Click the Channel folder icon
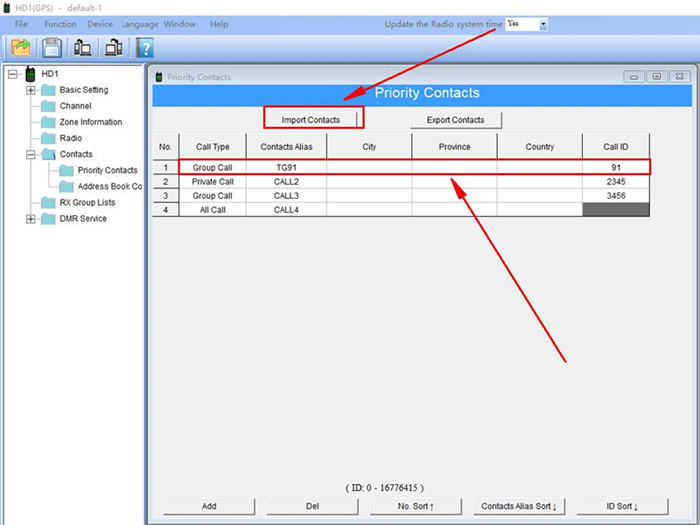This screenshot has height=525, width=700. pyautogui.click(x=49, y=106)
